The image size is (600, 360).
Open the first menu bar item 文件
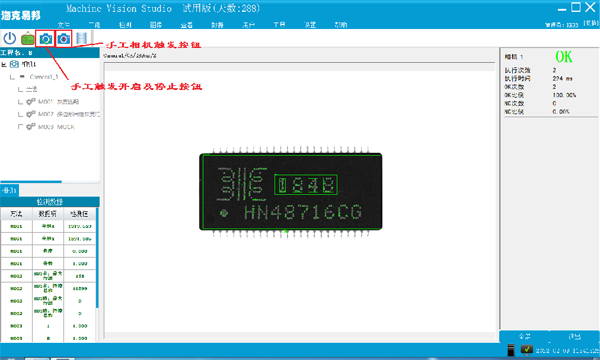tap(64, 25)
